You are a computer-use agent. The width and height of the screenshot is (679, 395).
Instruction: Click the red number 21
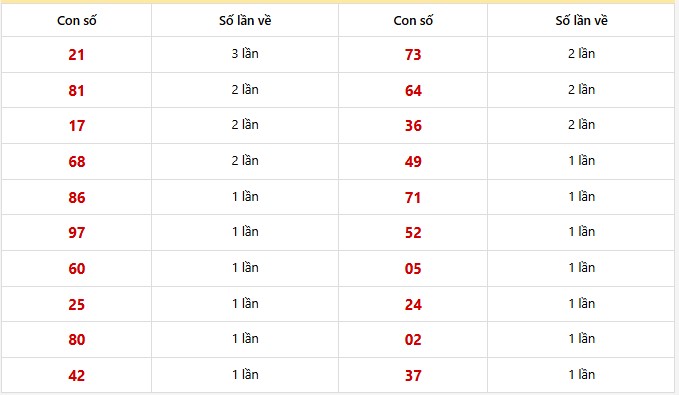click(x=76, y=55)
